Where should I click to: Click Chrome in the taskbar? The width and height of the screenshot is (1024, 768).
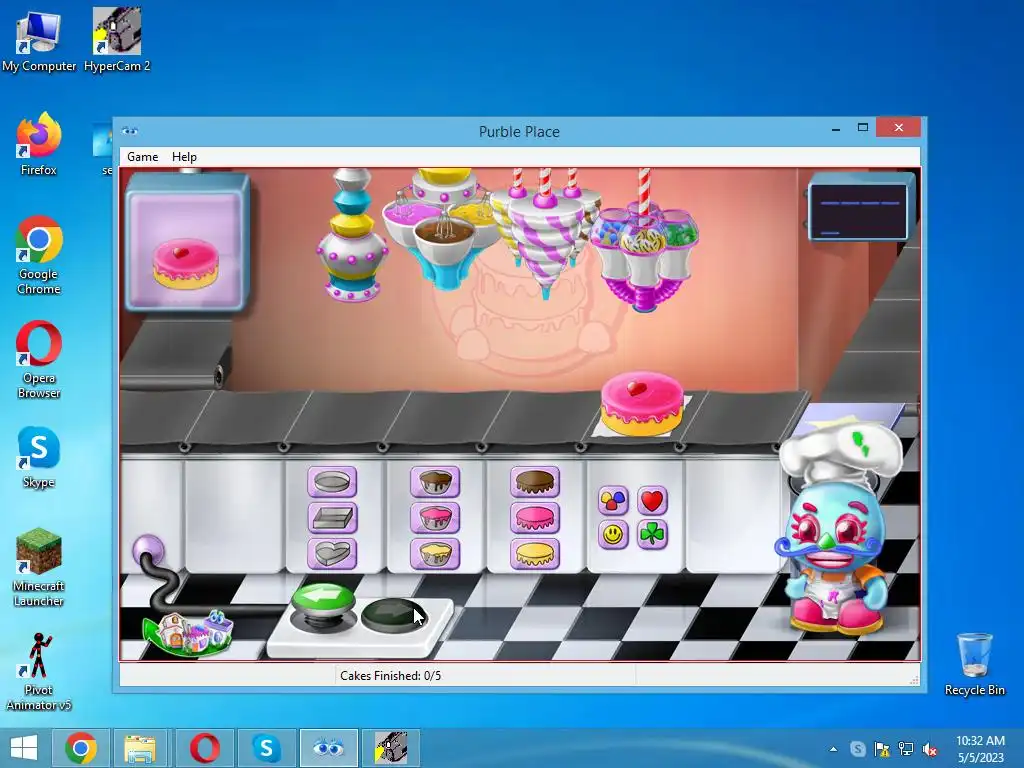81,748
